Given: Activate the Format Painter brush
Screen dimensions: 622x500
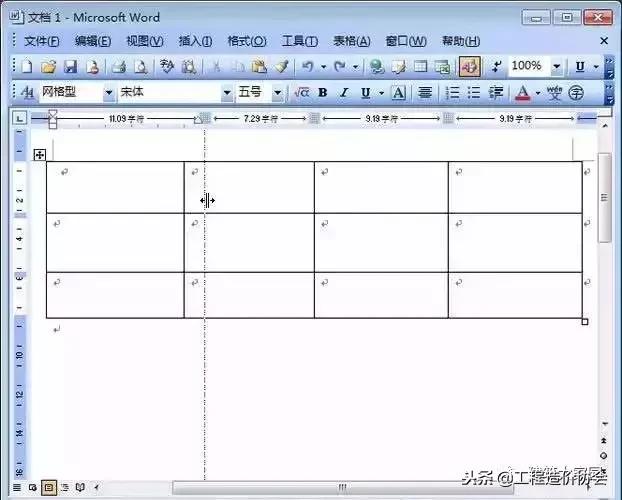Looking at the screenshot, I should (282, 67).
